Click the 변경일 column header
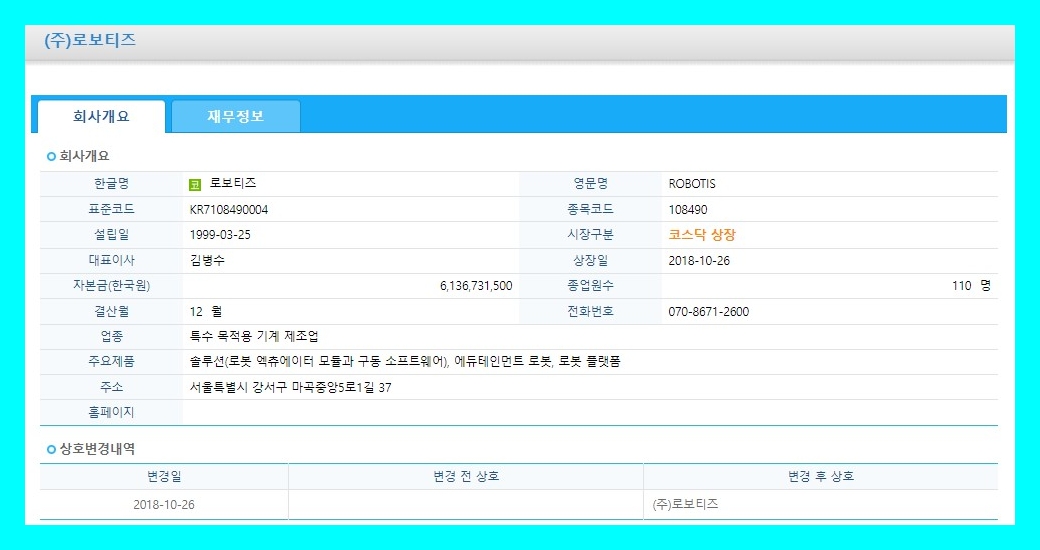This screenshot has width=1040, height=550. (x=164, y=476)
